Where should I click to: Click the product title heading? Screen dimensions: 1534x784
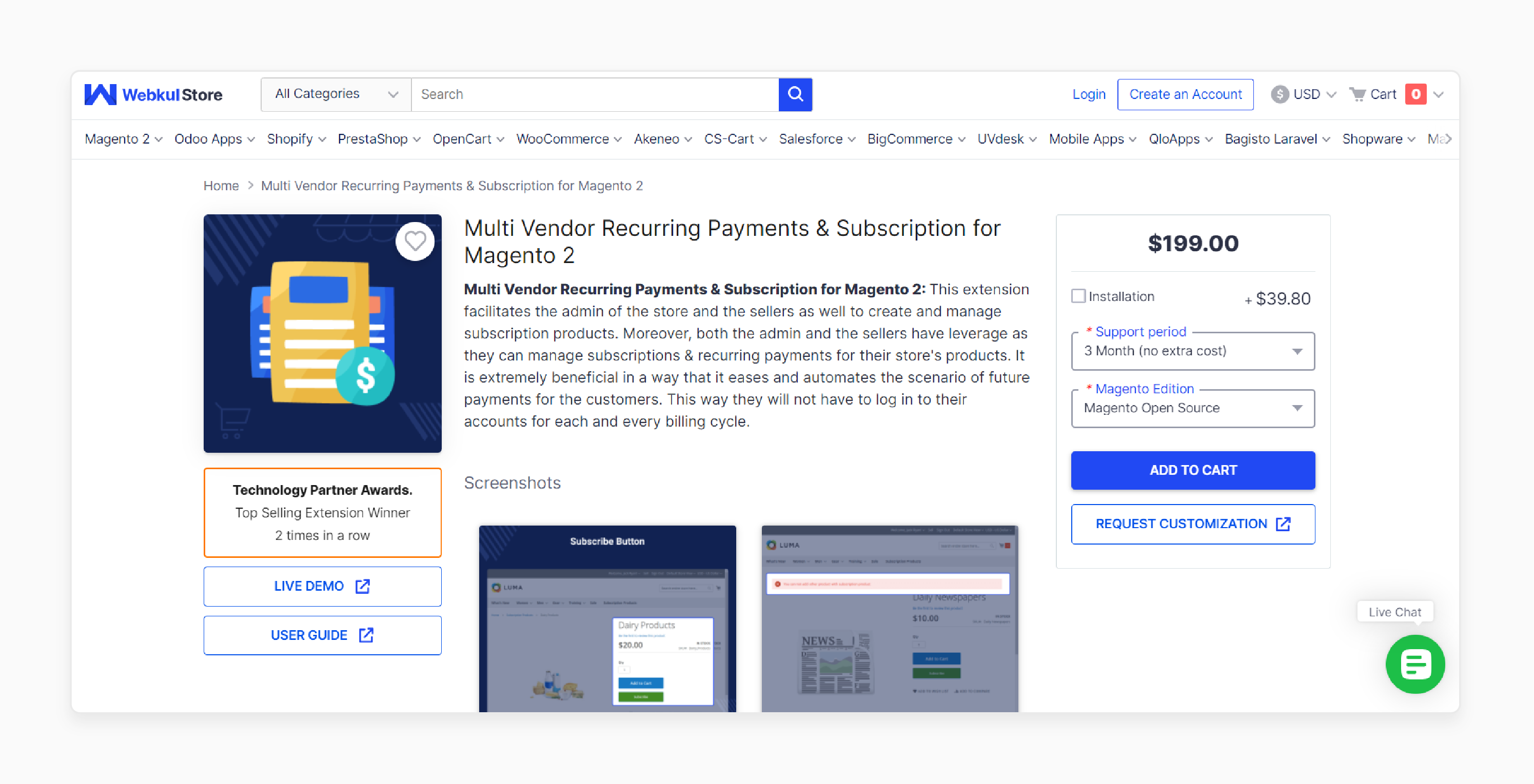click(732, 242)
